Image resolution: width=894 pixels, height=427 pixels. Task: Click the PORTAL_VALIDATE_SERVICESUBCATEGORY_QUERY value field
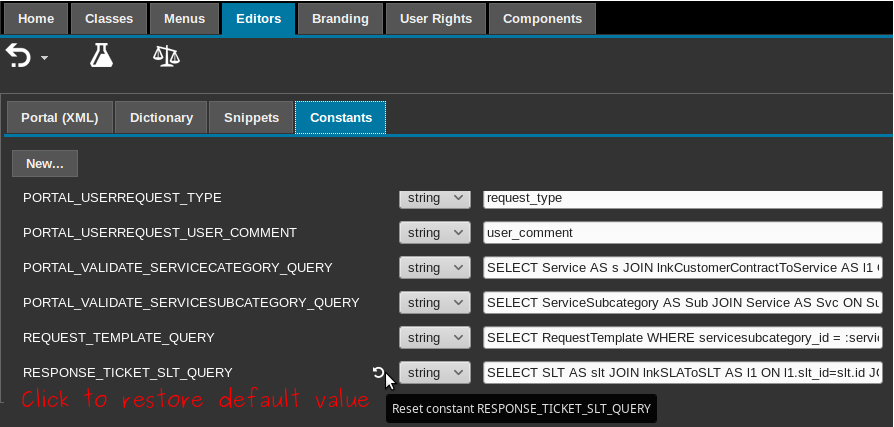click(x=682, y=303)
